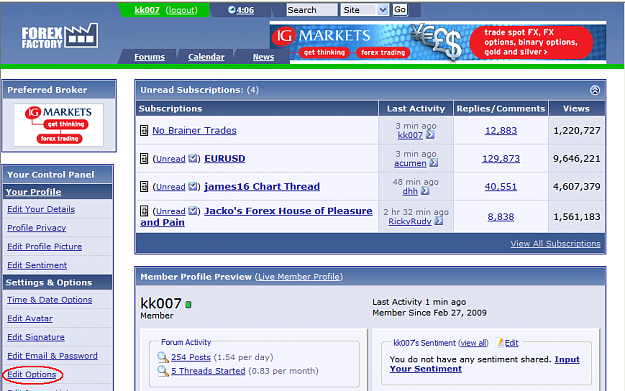Open acumen poster profile link

coord(410,163)
